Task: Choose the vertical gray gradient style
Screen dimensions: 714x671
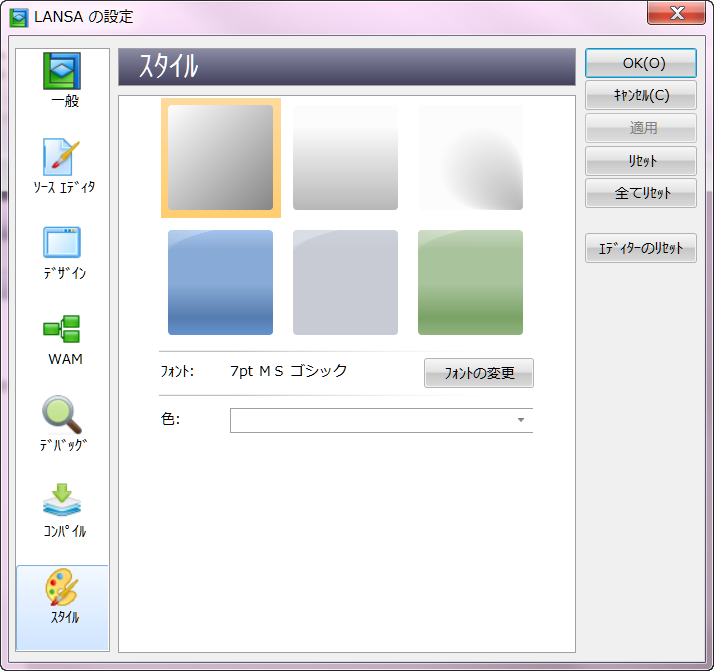Action: click(345, 158)
